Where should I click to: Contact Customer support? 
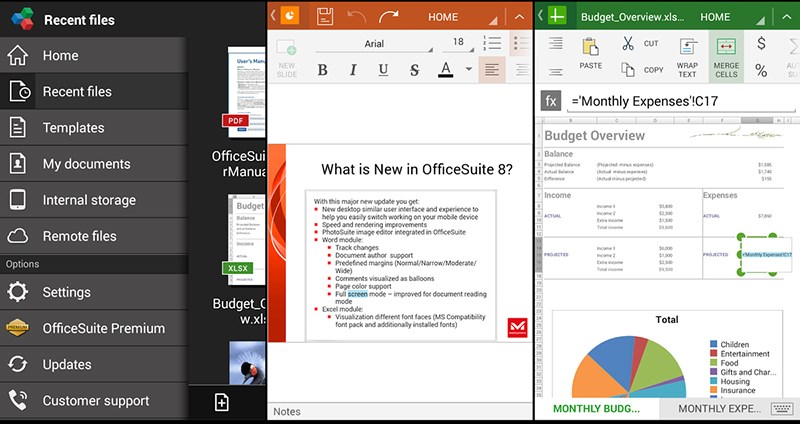click(x=94, y=401)
